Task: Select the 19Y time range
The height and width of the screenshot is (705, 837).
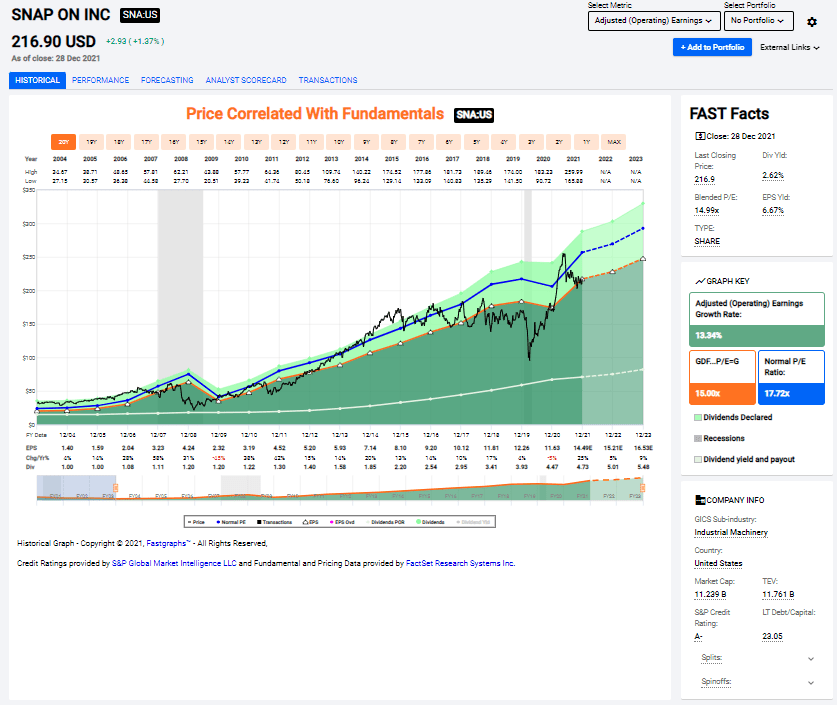Action: click(x=91, y=142)
